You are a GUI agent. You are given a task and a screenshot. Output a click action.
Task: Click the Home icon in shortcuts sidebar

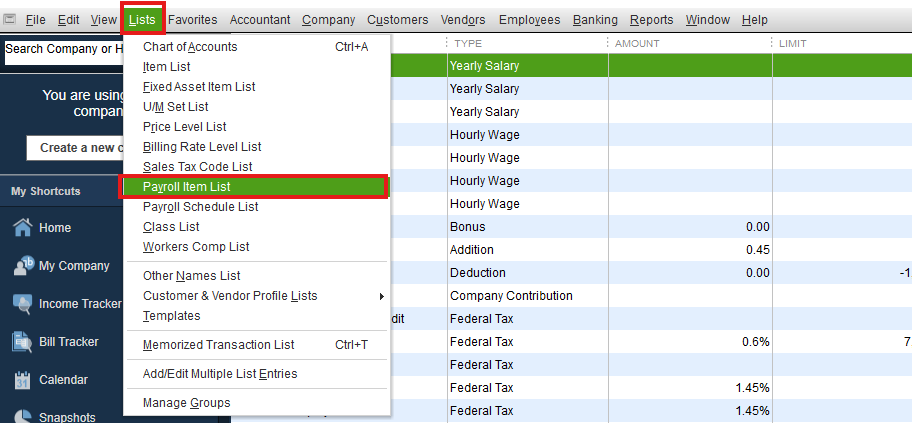[22, 228]
